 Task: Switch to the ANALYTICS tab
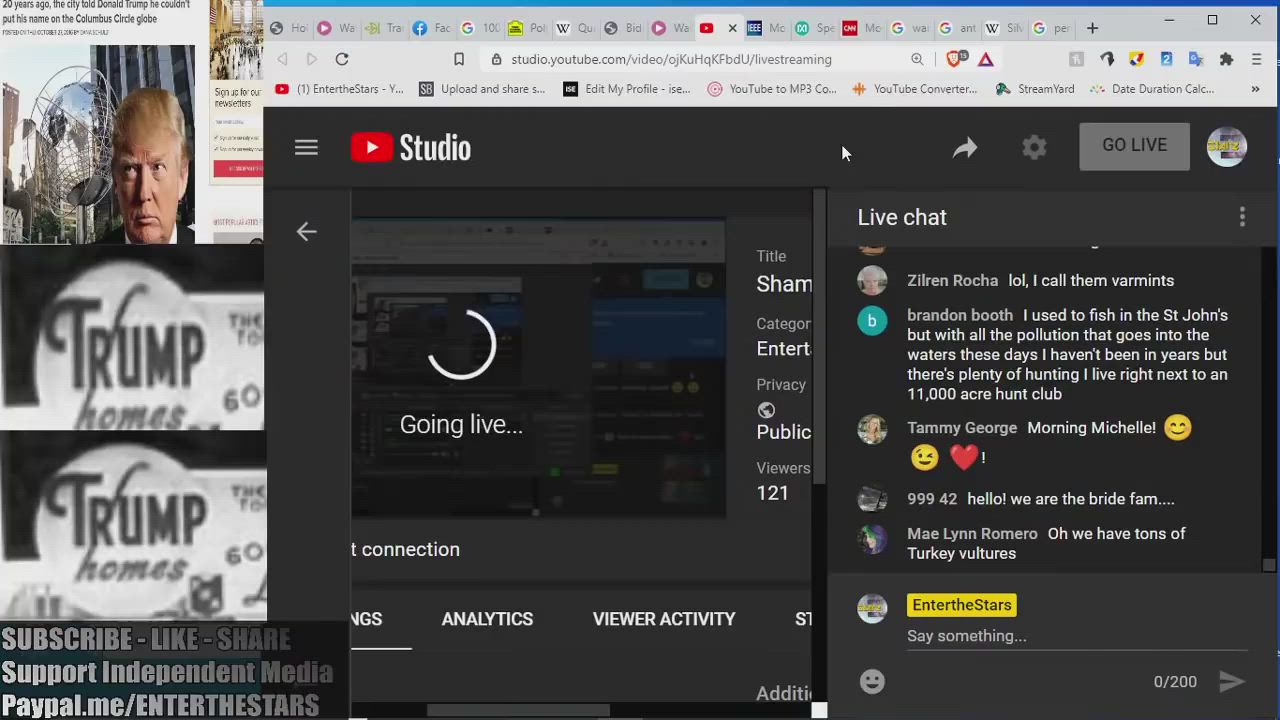point(487,619)
